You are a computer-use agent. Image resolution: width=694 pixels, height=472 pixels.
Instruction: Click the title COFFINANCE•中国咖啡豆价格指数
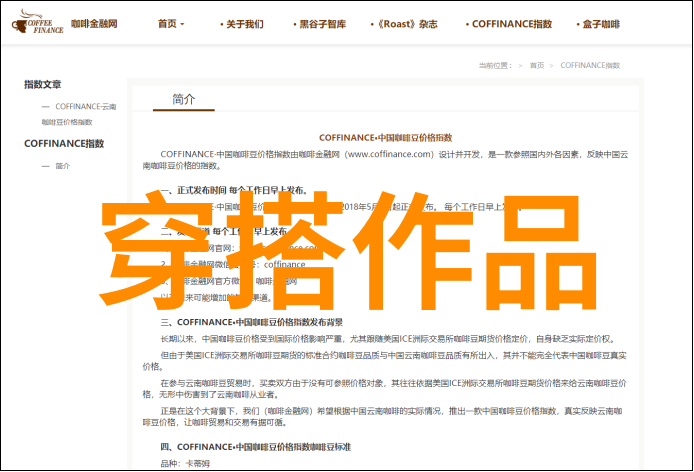pyautogui.click(x=386, y=138)
